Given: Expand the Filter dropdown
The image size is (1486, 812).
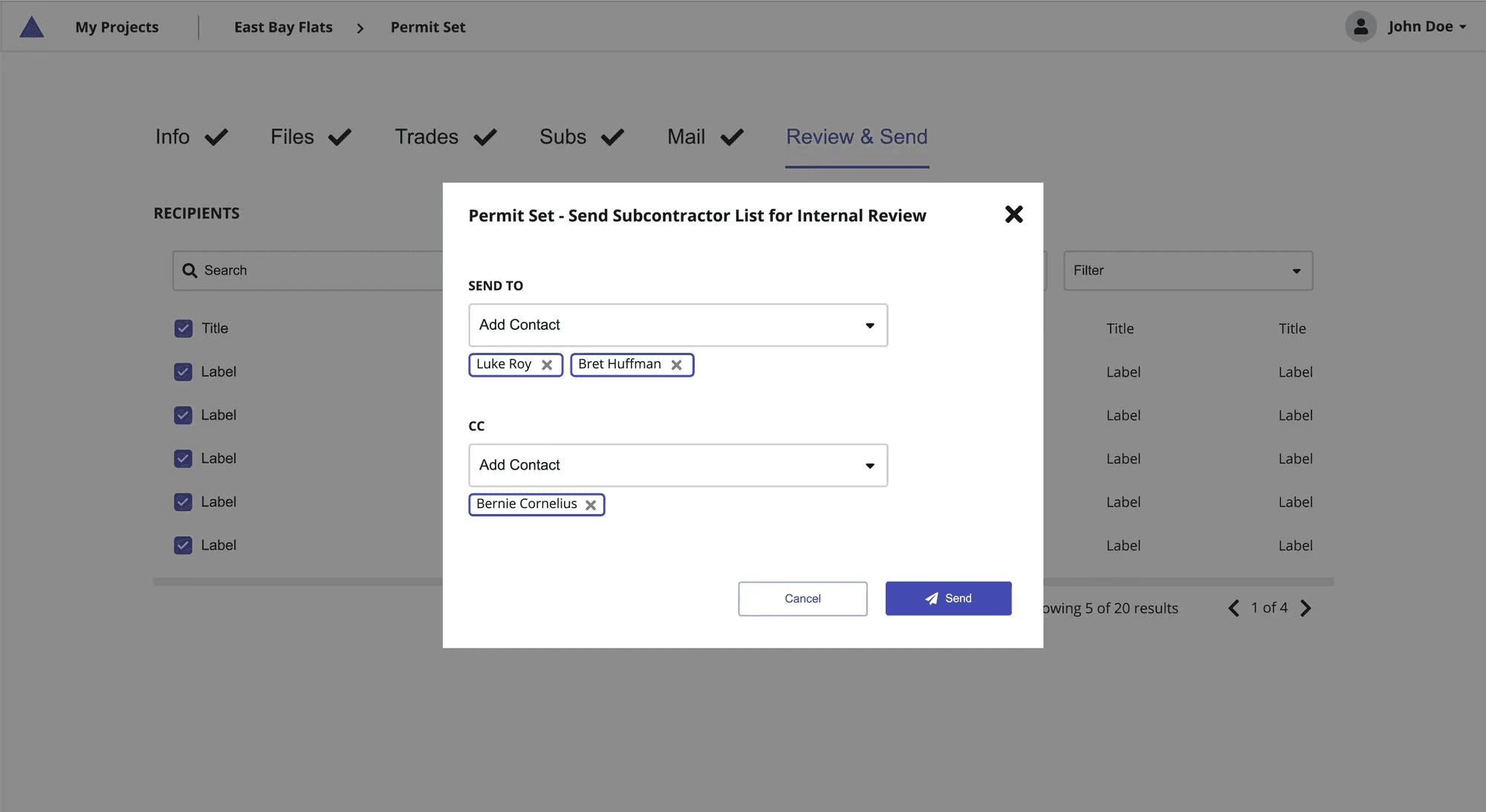Looking at the screenshot, I should click(x=1187, y=271).
